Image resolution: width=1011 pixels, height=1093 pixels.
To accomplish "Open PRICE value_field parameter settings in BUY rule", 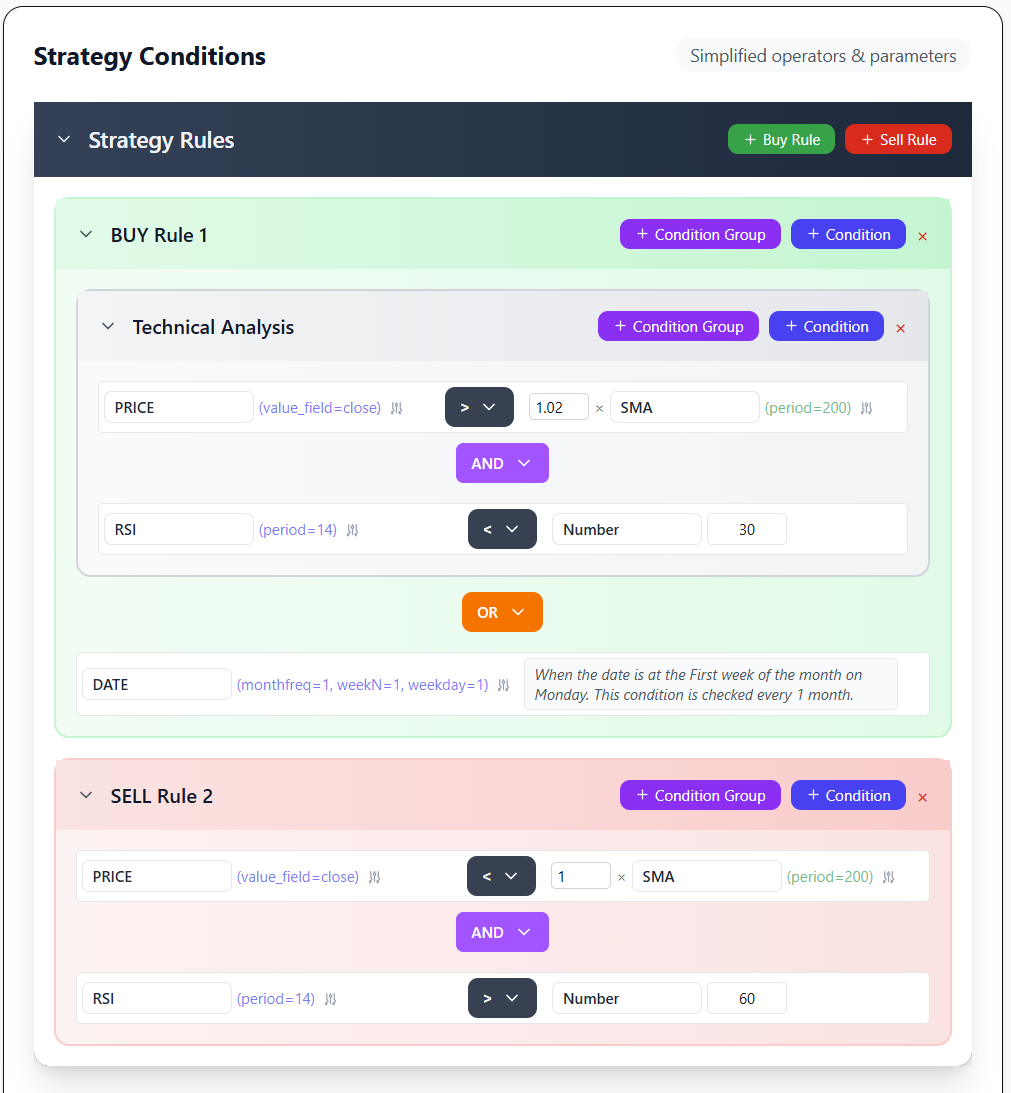I will (396, 407).
